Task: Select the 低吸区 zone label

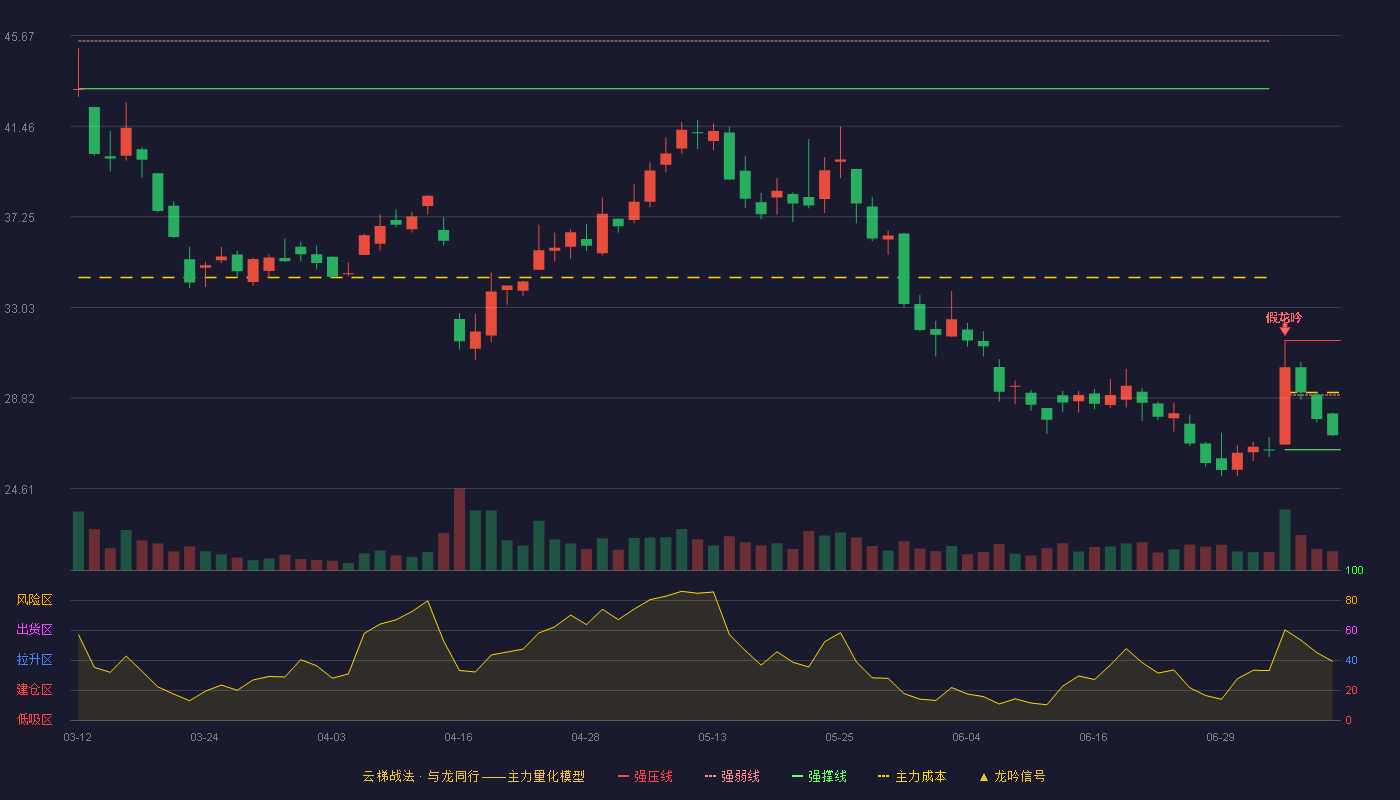Action: tap(34, 720)
